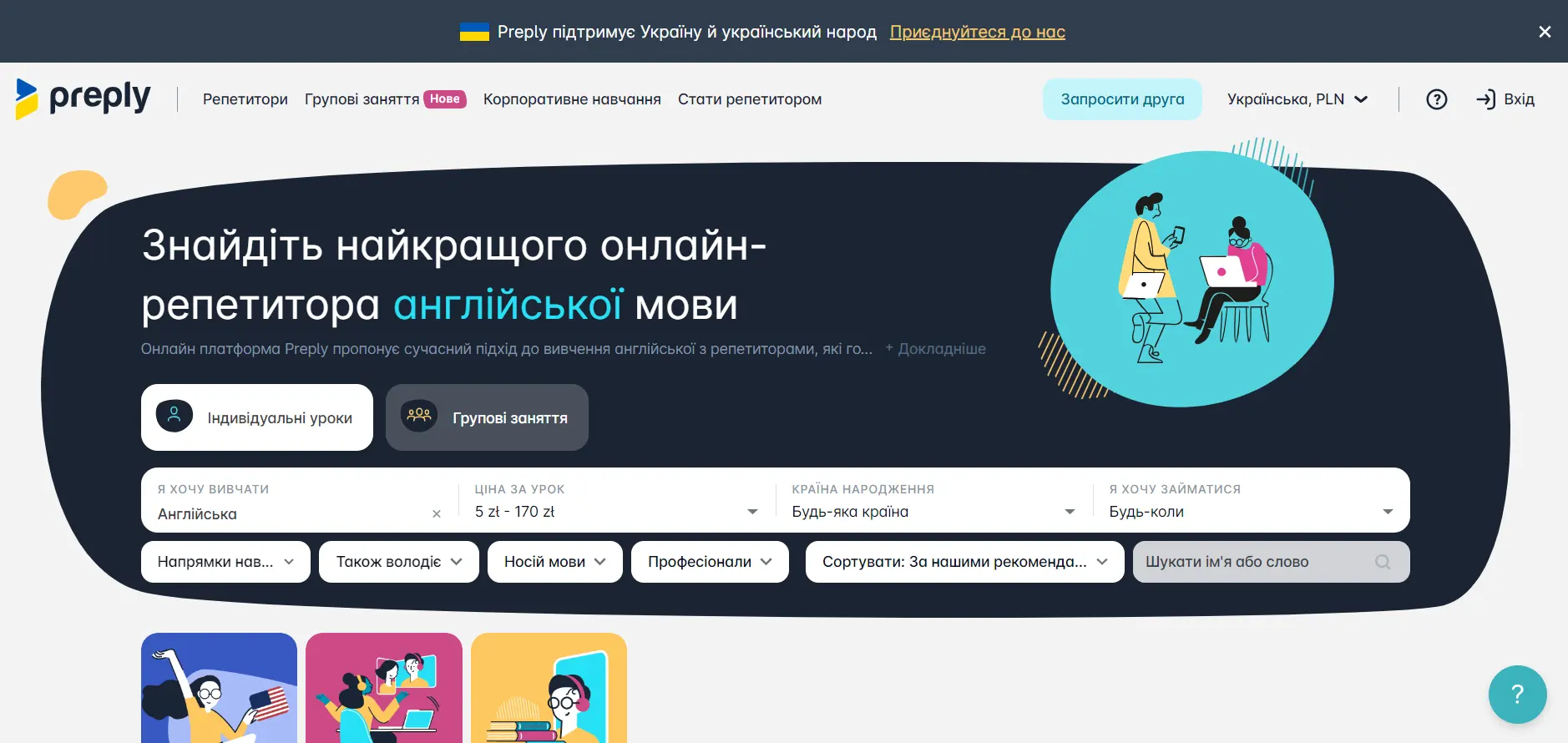Click the Ukrainian flag icon in banner
The height and width of the screenshot is (743, 1568).
click(474, 32)
